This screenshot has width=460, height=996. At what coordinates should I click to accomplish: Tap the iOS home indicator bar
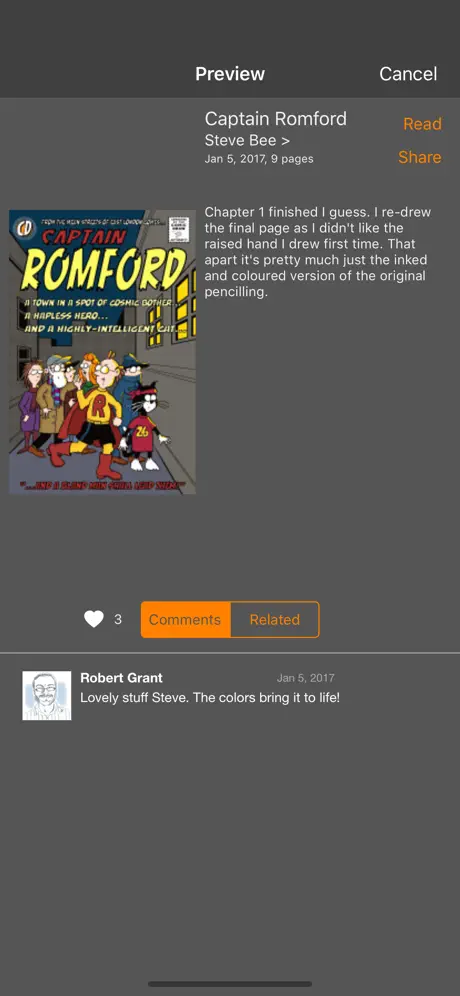tap(230, 984)
